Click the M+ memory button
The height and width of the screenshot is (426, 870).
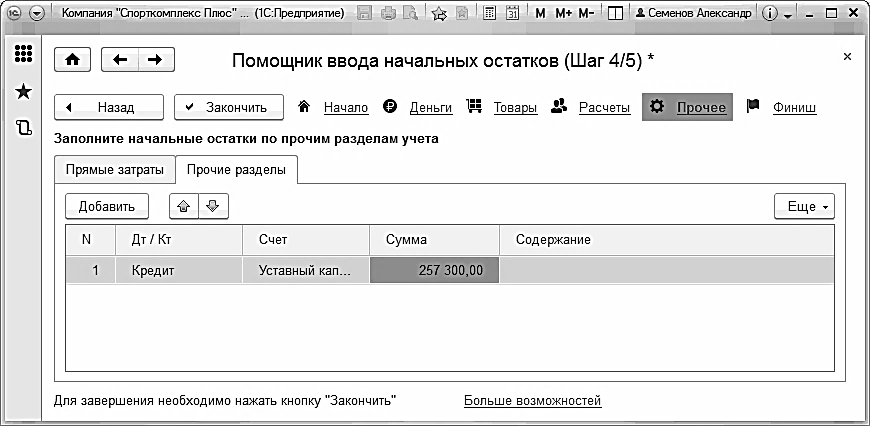pos(563,14)
